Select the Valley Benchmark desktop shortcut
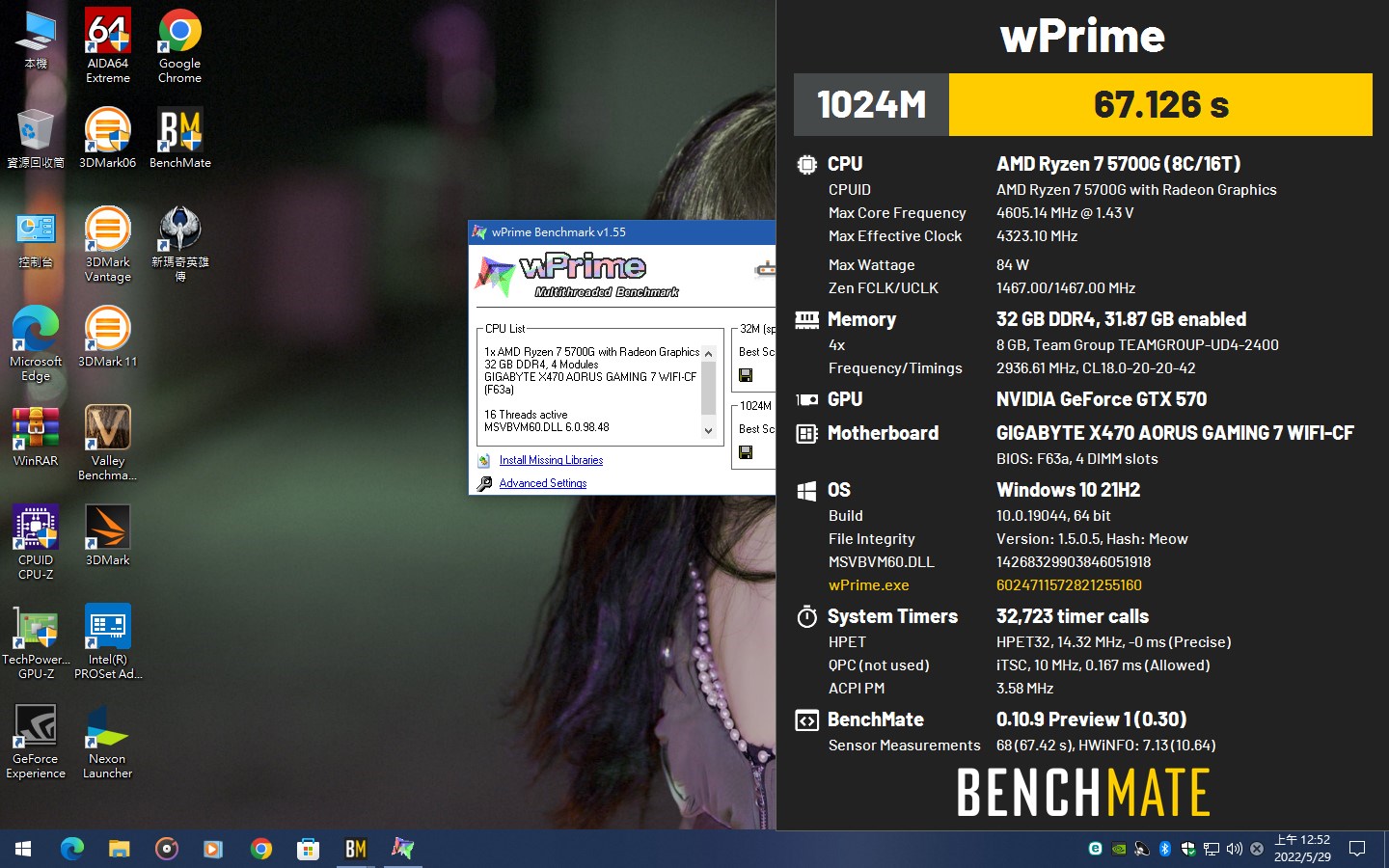 (x=107, y=443)
